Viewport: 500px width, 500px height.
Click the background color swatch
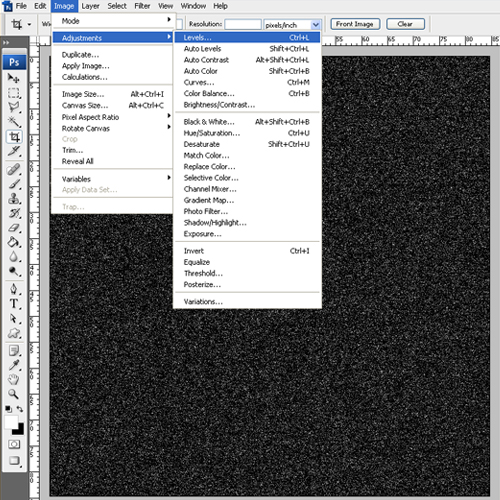[x=20, y=430]
